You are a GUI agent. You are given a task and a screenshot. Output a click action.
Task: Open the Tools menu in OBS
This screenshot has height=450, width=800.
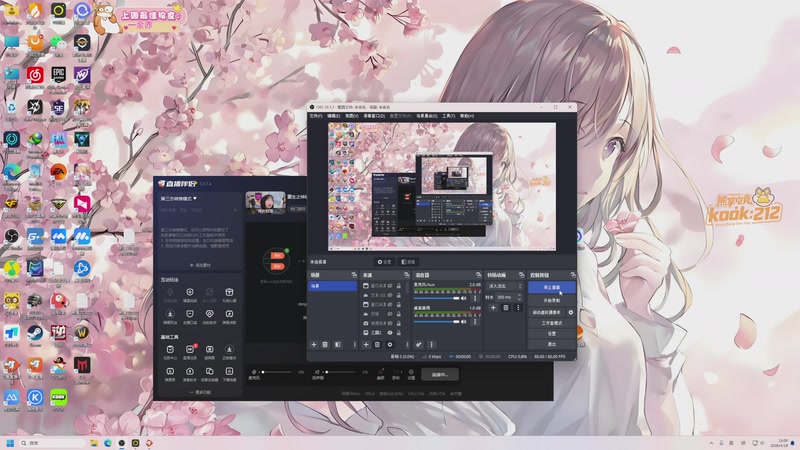[448, 116]
